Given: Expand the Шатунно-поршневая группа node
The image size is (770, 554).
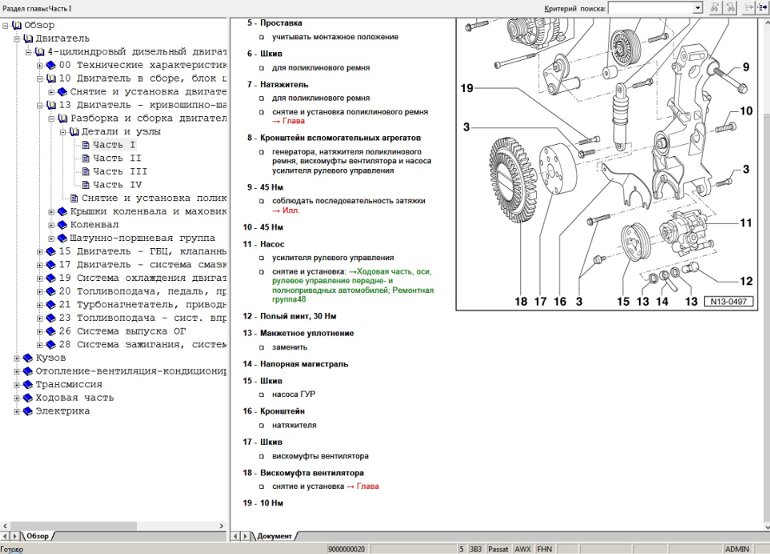Looking at the screenshot, I should tap(52, 238).
